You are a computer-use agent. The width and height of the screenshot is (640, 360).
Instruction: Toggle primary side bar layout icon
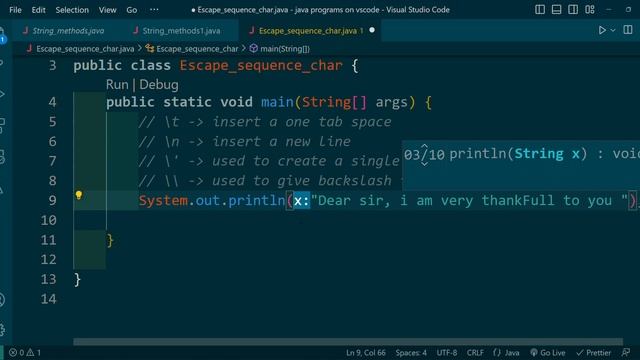[540, 9]
